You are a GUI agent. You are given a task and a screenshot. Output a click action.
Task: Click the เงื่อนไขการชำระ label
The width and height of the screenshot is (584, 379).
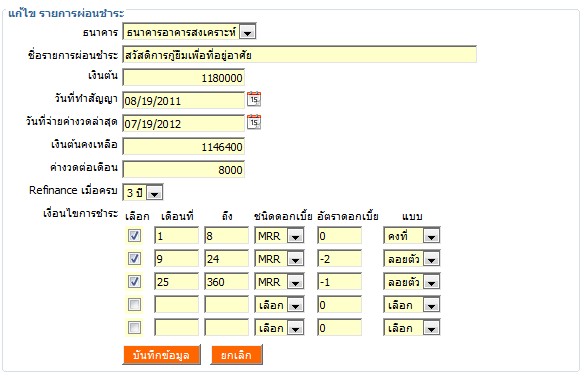coord(80,214)
